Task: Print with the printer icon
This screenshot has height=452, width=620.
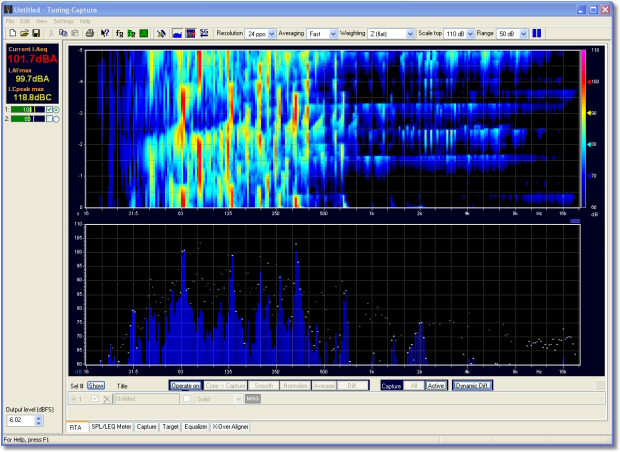Action: coord(90,34)
